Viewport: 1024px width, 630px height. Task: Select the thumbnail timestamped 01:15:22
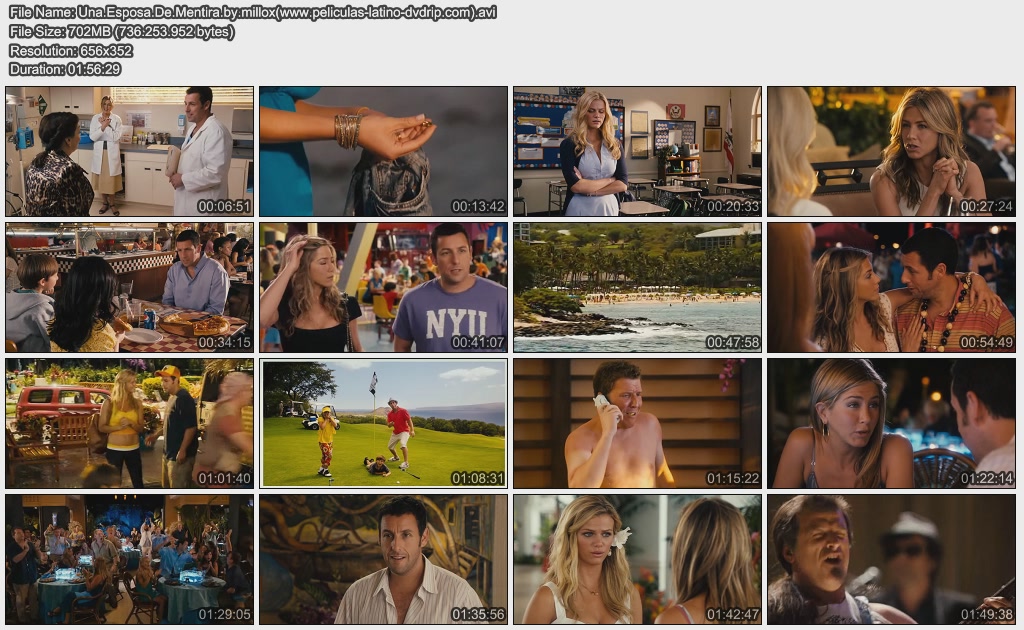637,423
